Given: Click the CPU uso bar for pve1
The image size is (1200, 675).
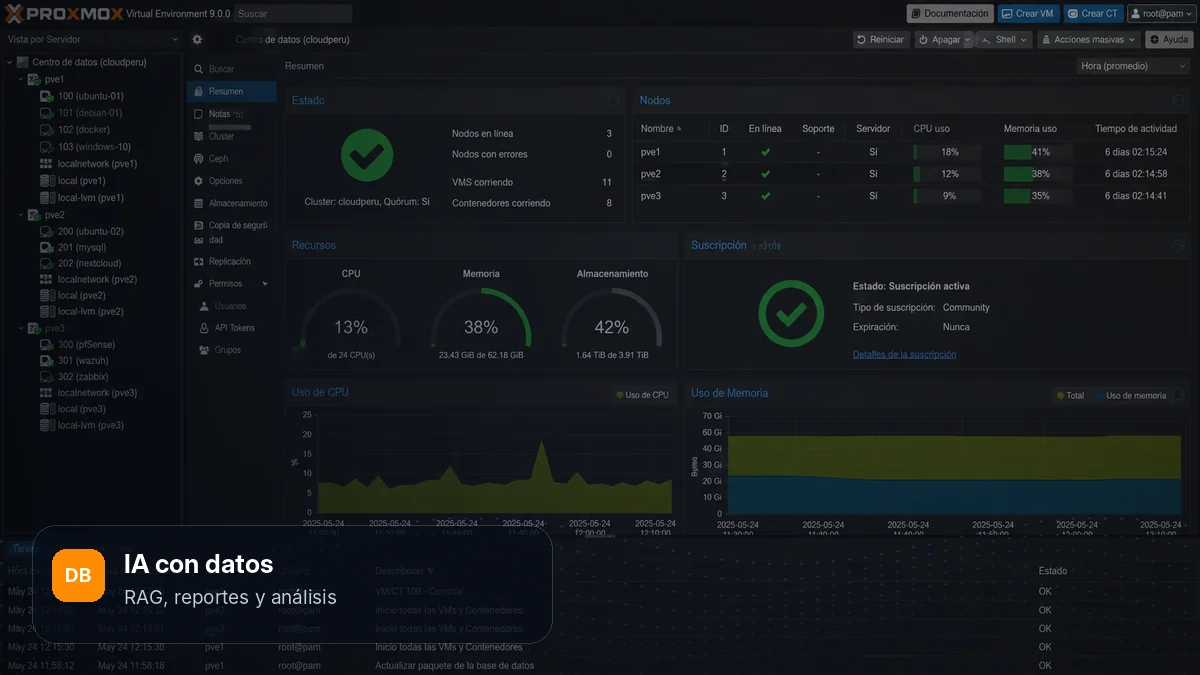Looking at the screenshot, I should point(946,152).
